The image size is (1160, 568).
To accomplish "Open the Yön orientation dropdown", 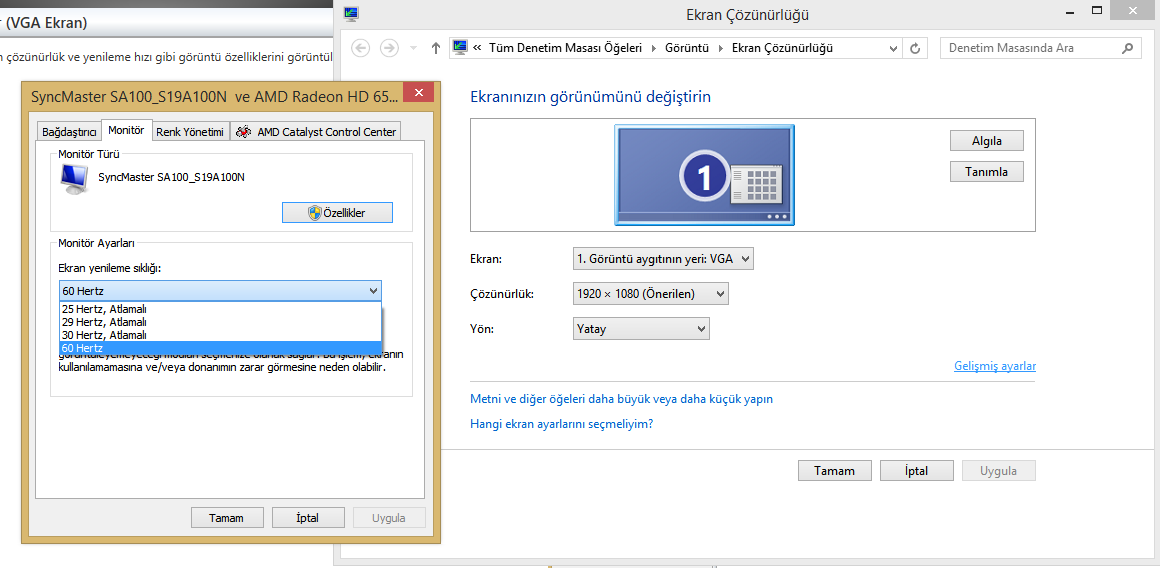I will tap(641, 328).
